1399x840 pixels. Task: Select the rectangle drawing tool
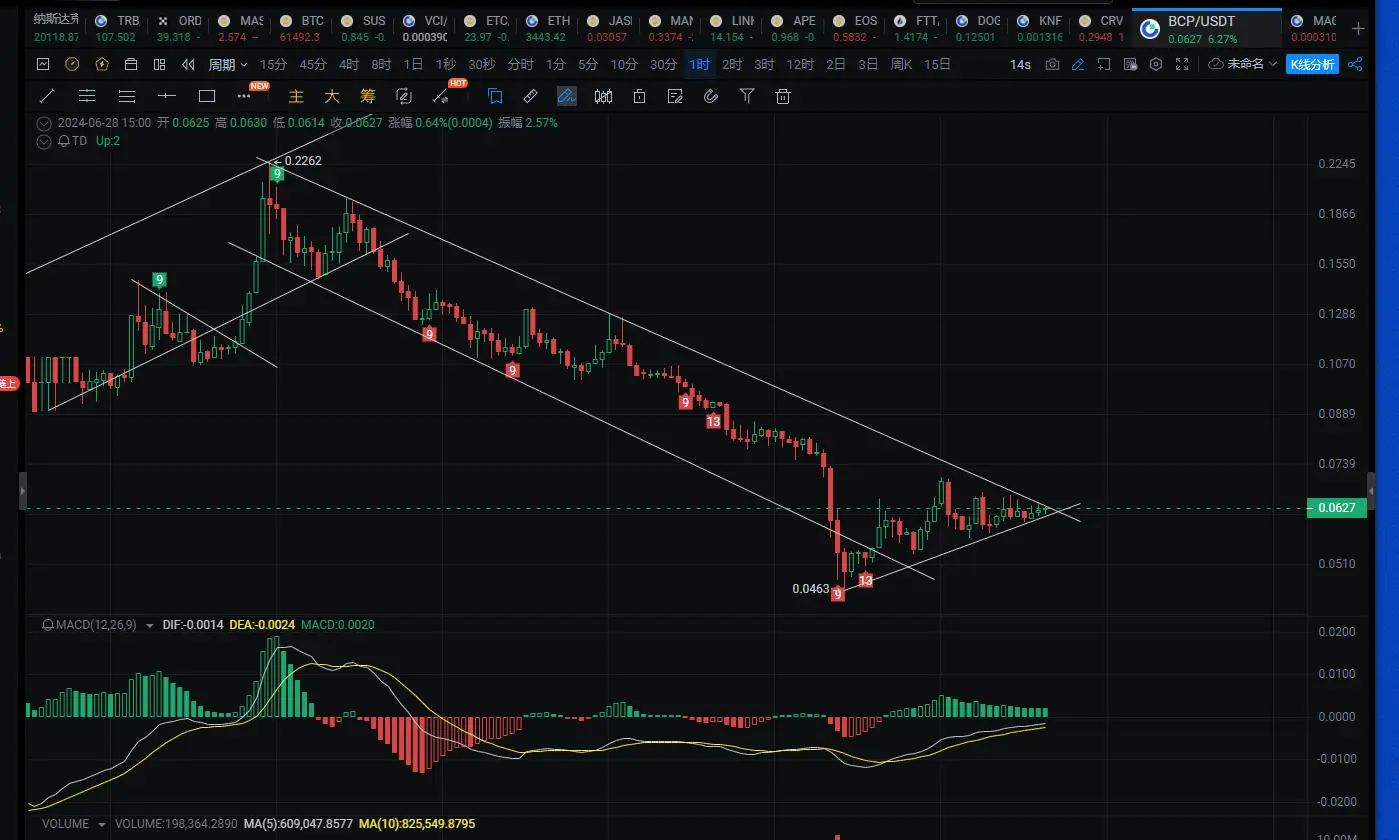pyautogui.click(x=207, y=96)
